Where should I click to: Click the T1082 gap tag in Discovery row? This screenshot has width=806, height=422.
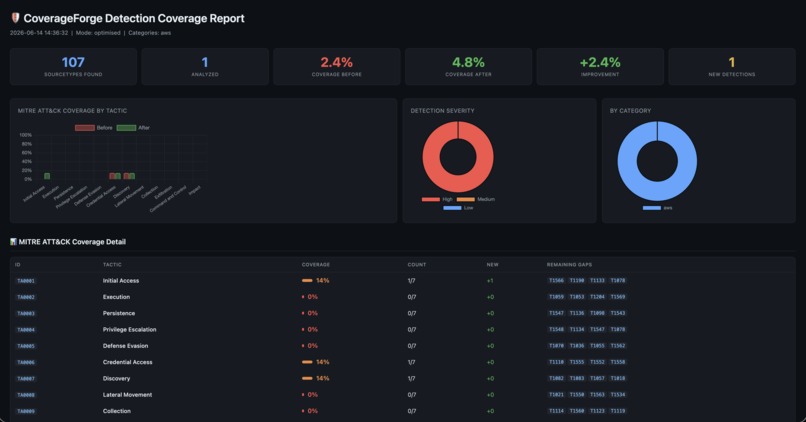pyautogui.click(x=556, y=378)
